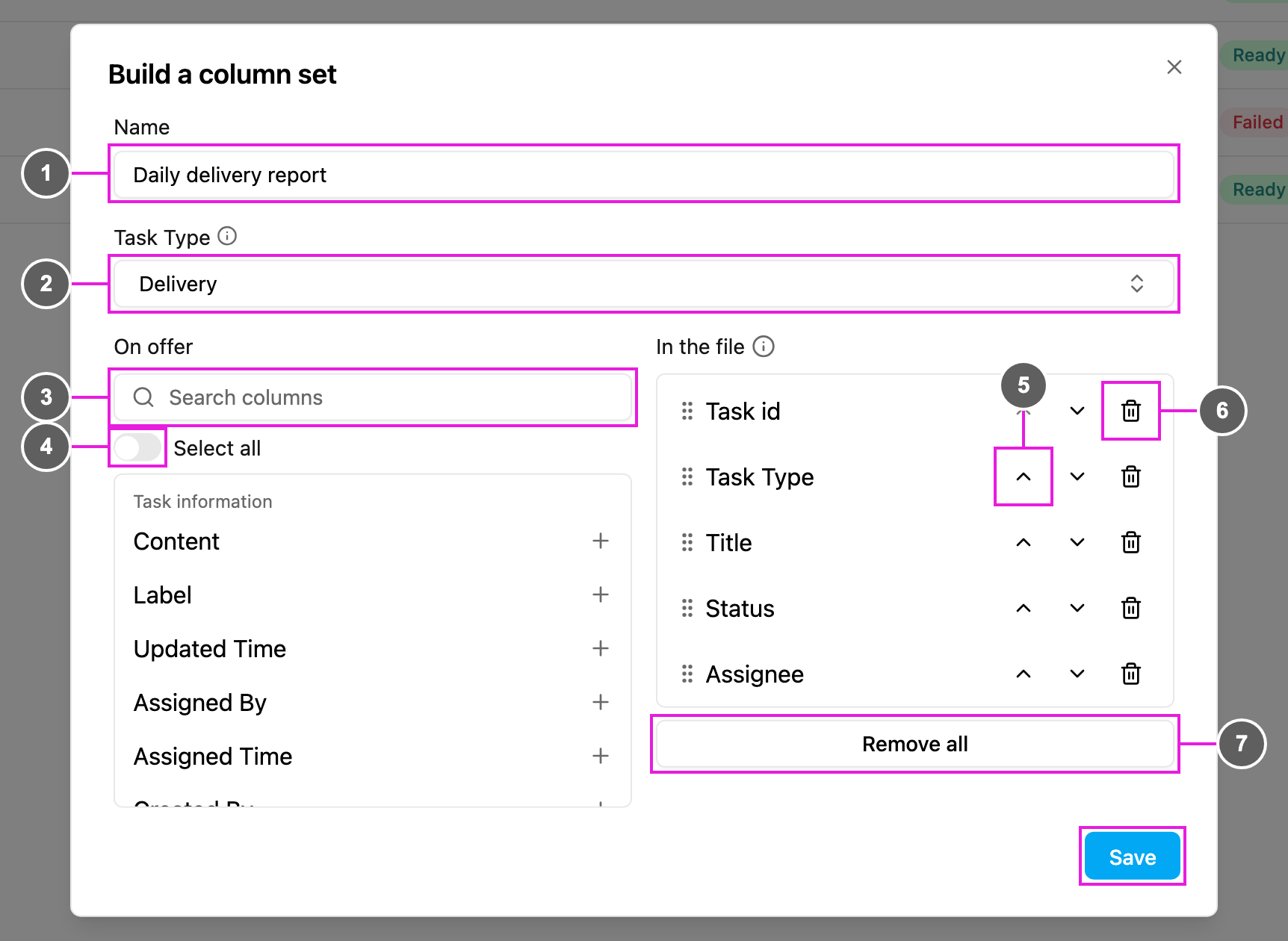Select the Label entry in On offer
The width and height of the screenshot is (1288, 941).
tap(162, 594)
